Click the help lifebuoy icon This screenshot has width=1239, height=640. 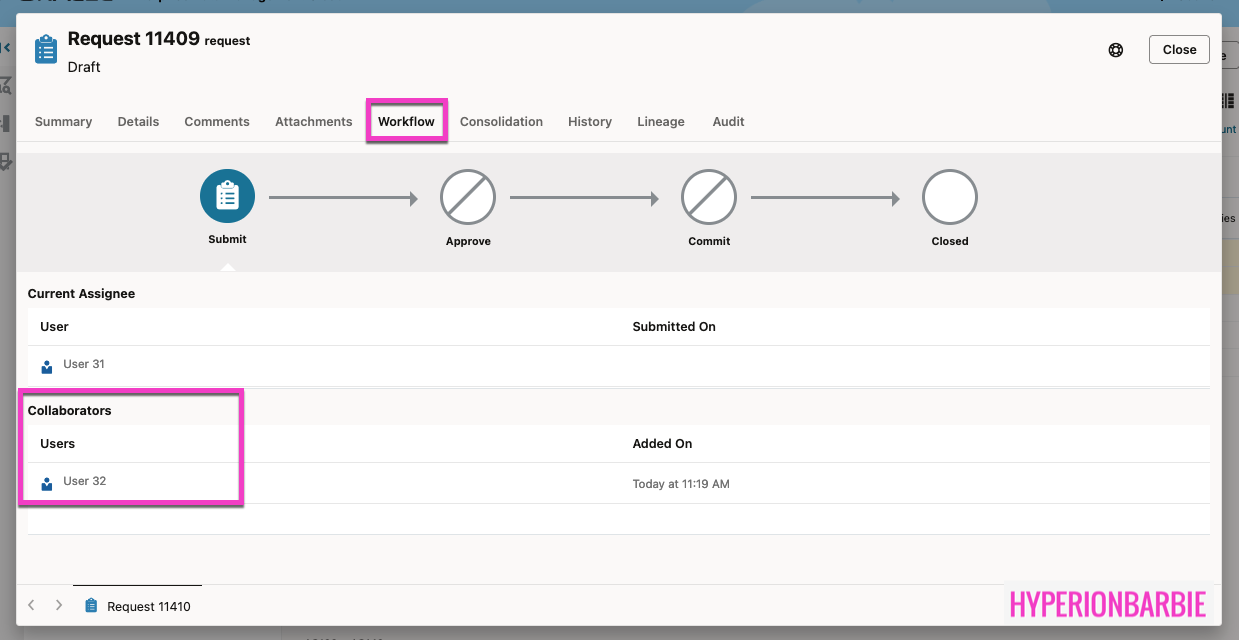pos(1116,50)
